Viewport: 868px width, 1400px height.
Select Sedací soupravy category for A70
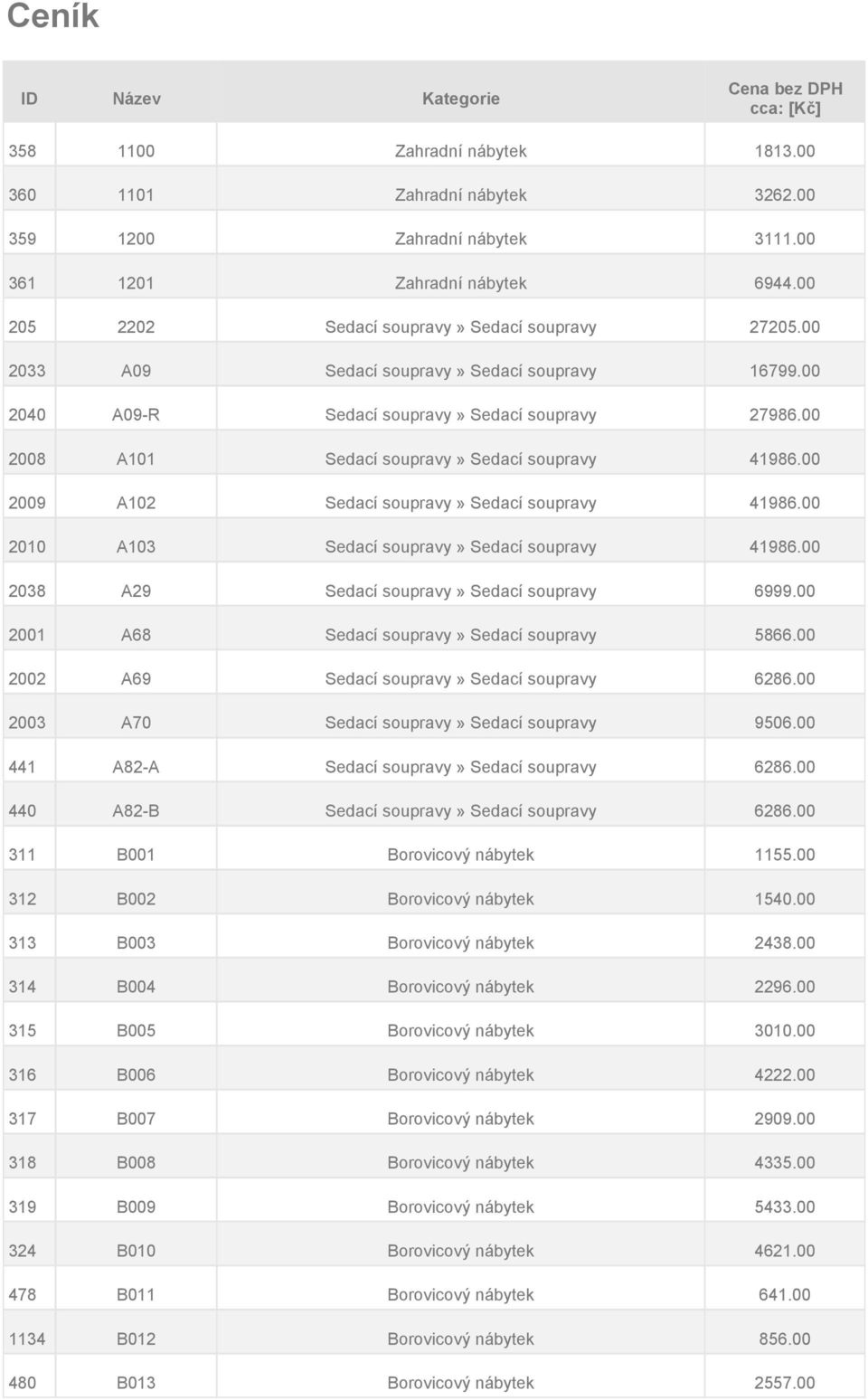pyautogui.click(x=461, y=724)
